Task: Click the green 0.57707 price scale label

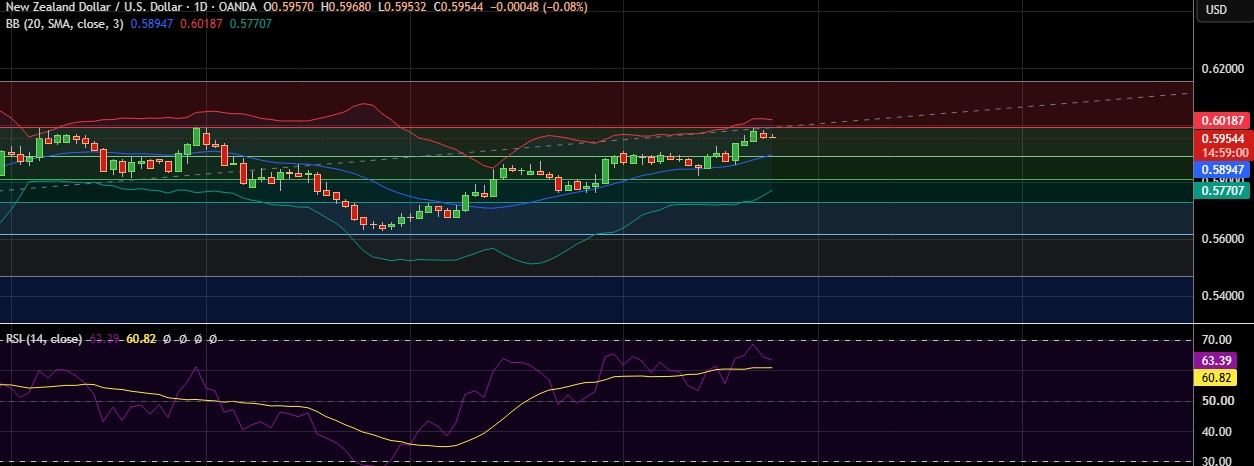Action: [x=1223, y=190]
